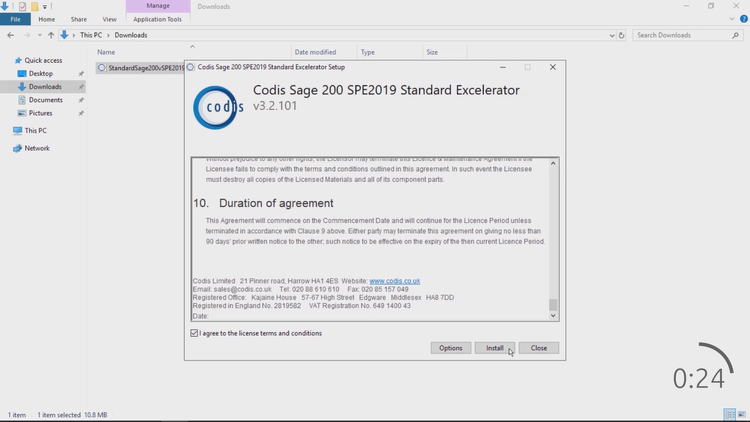Select the Manage contextual tab
The width and height of the screenshot is (750, 422).
coord(158,6)
